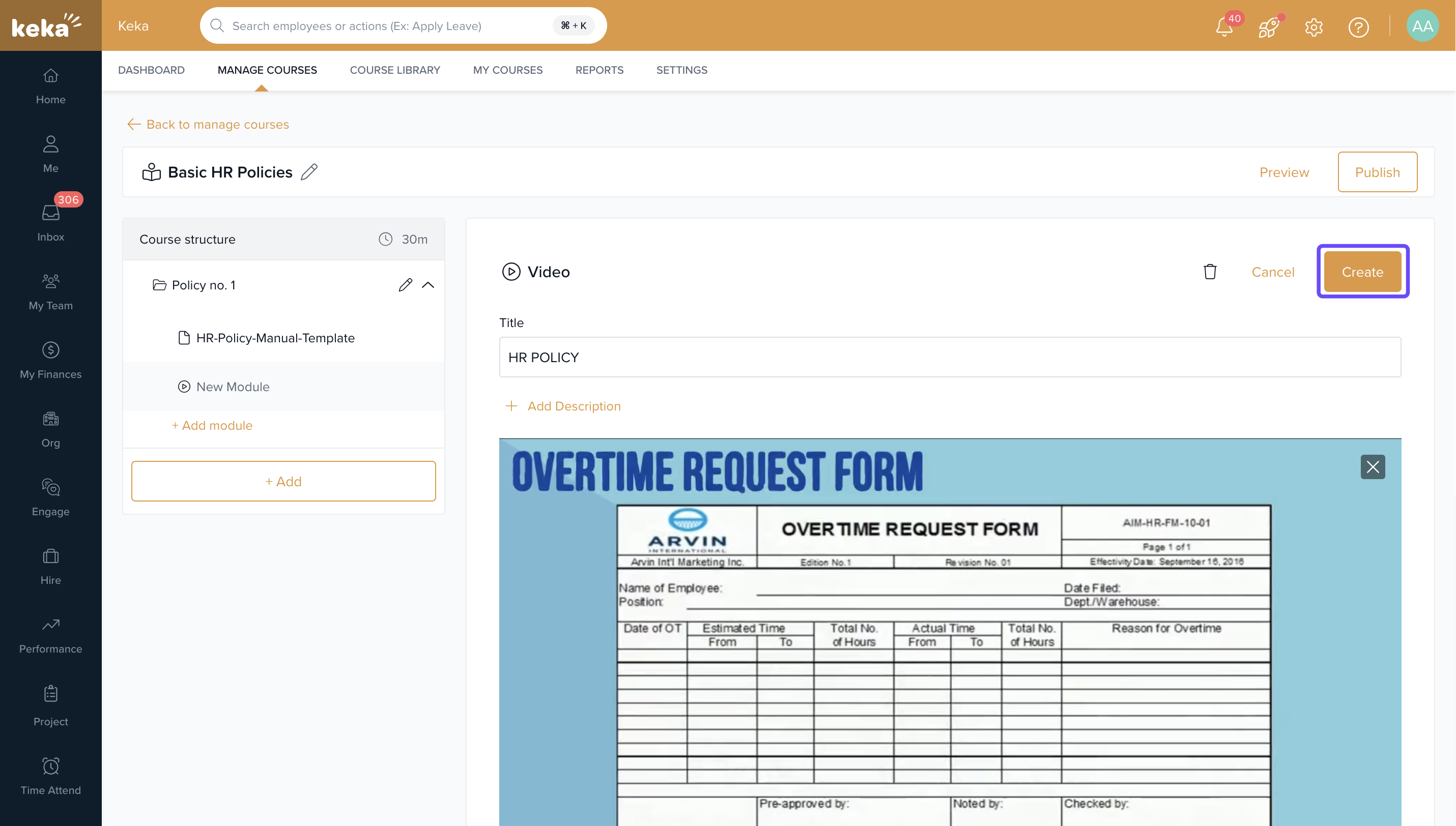Open the Reports tab

599,70
